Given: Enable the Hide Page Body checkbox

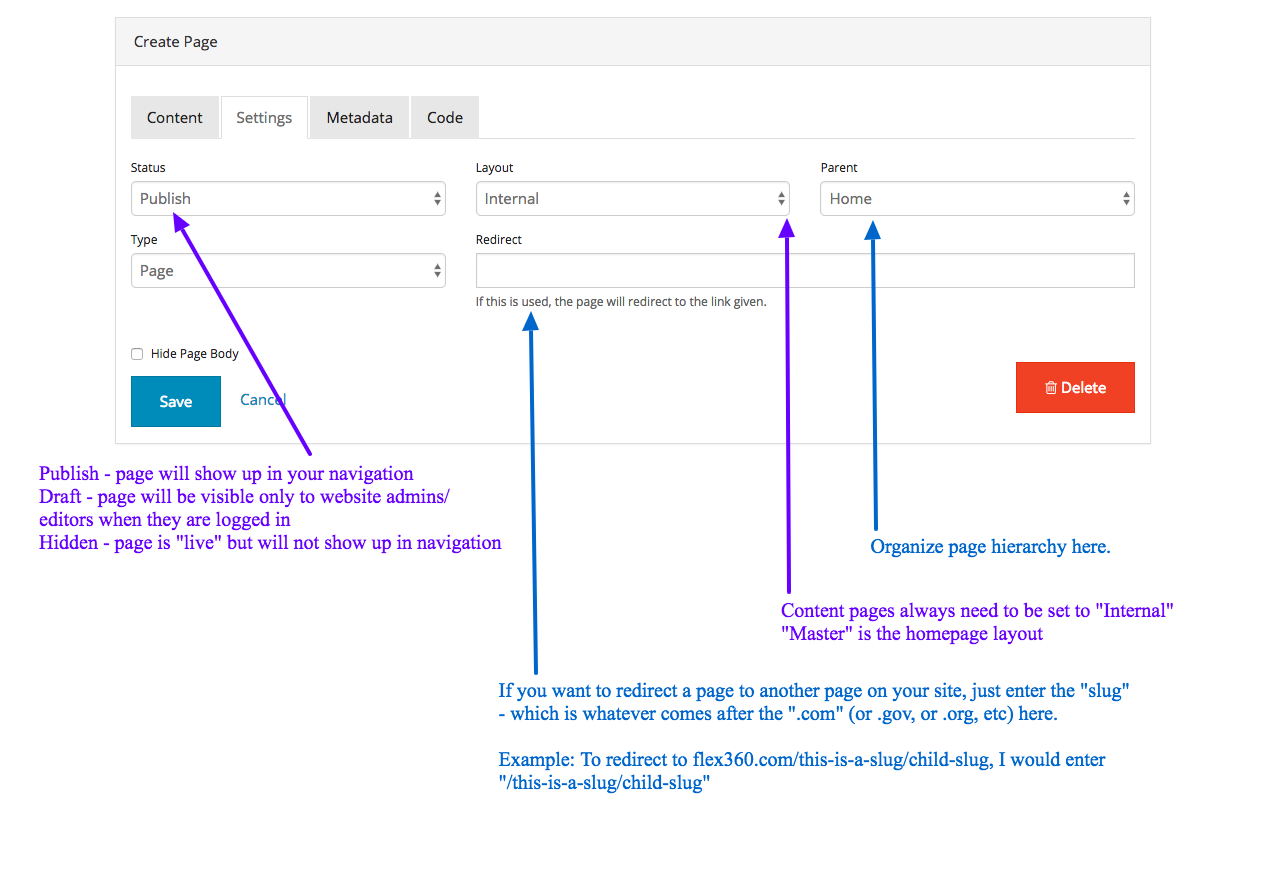Looking at the screenshot, I should point(137,354).
